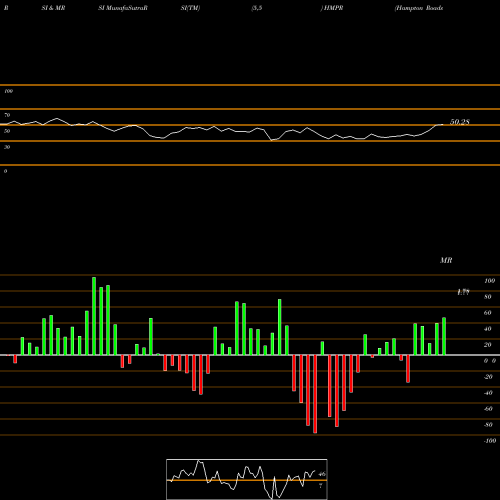
Task: Click the MR value text 1.77
Action: point(463,292)
